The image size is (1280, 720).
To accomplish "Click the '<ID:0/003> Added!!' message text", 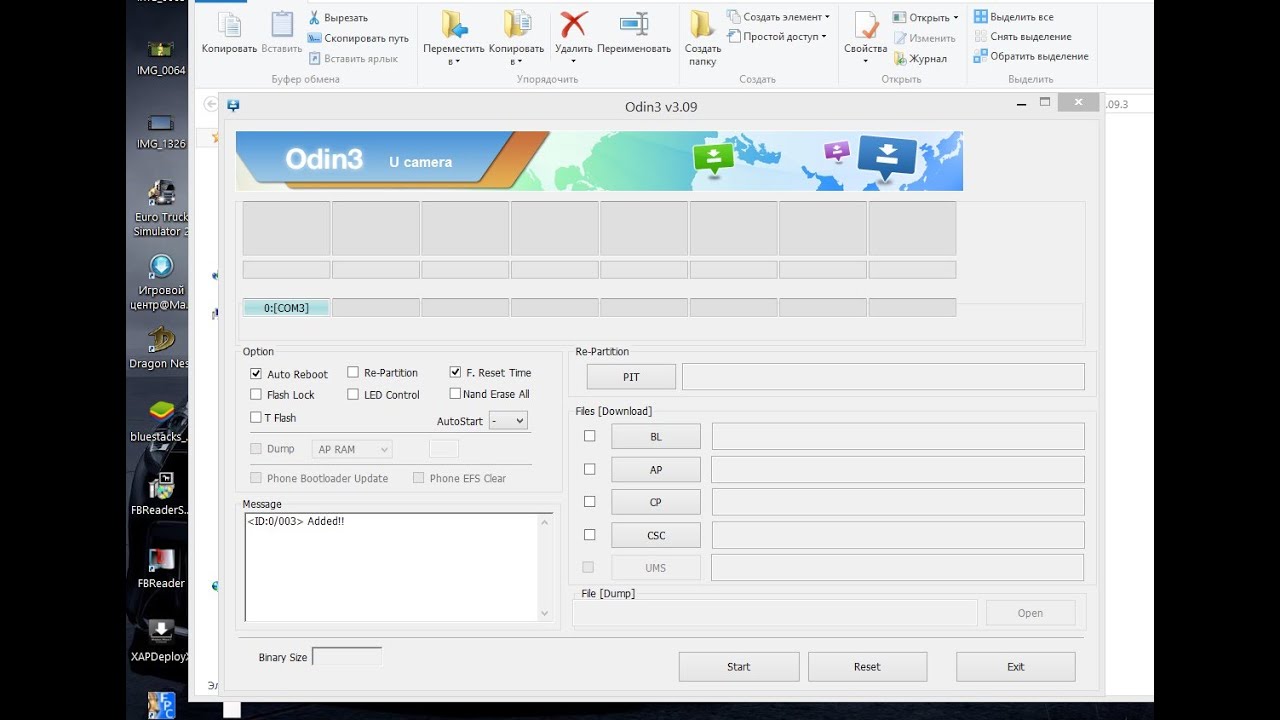I will [295, 521].
